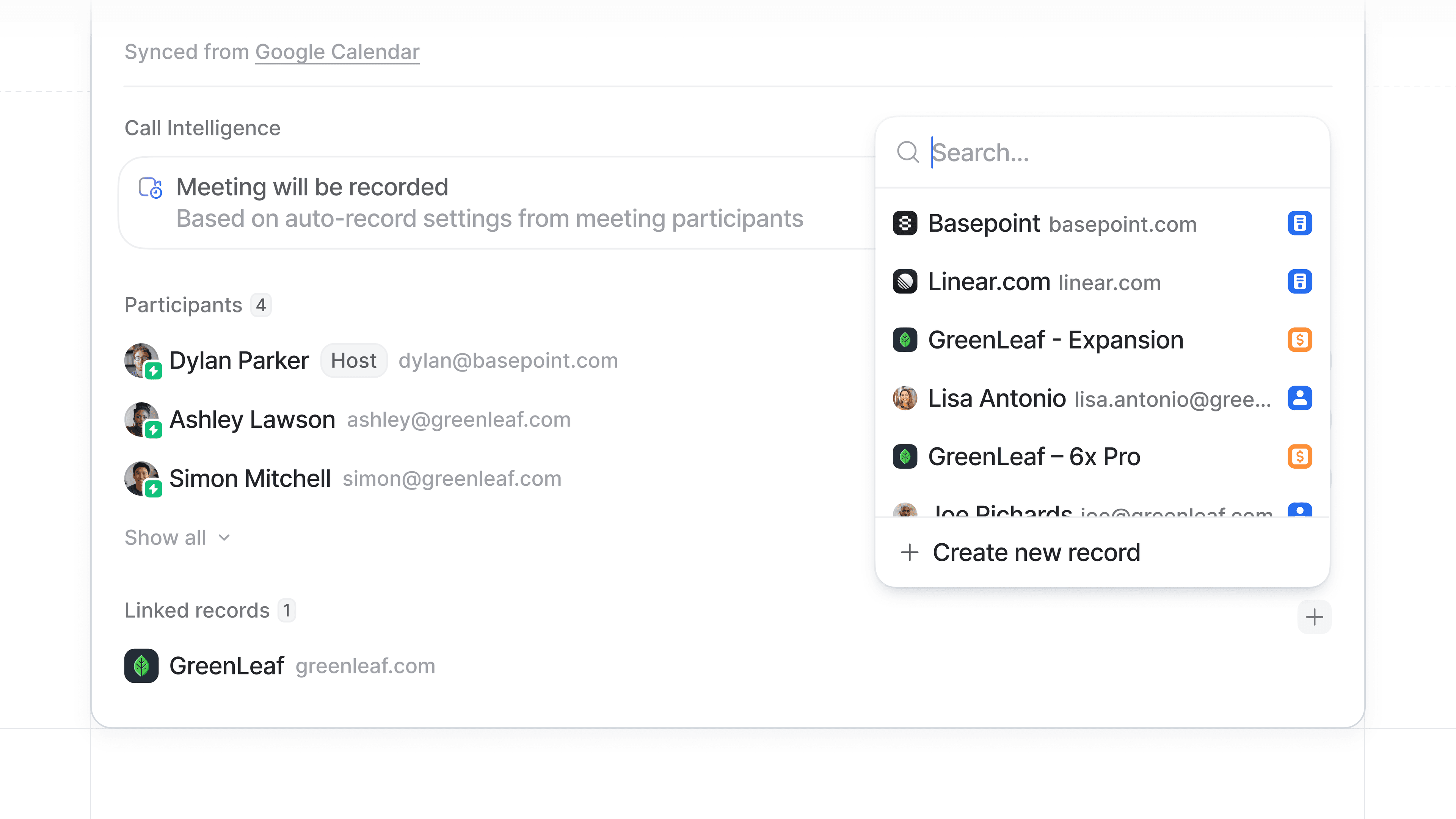
Task: Click the Participants count badge 4
Action: pyautogui.click(x=260, y=305)
